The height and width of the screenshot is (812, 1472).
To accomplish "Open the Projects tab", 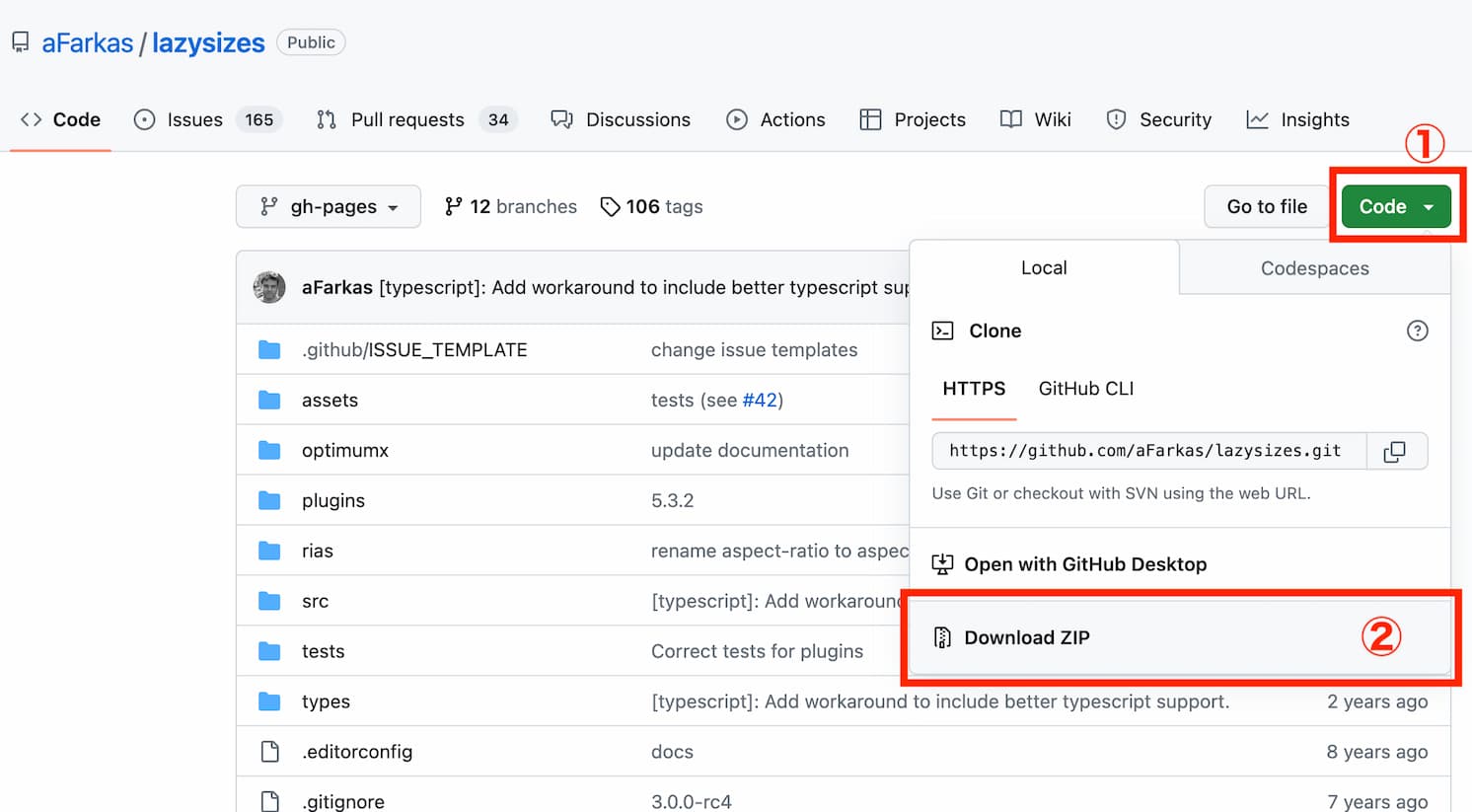I will point(913,119).
